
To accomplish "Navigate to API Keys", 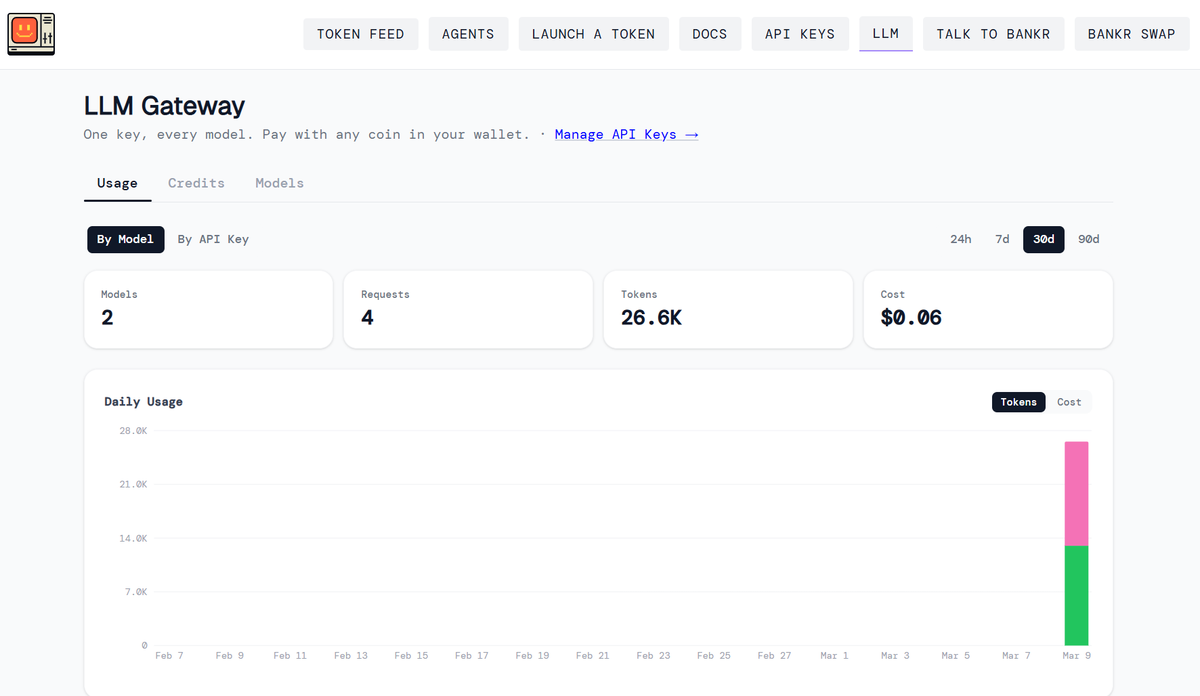I will [800, 34].
